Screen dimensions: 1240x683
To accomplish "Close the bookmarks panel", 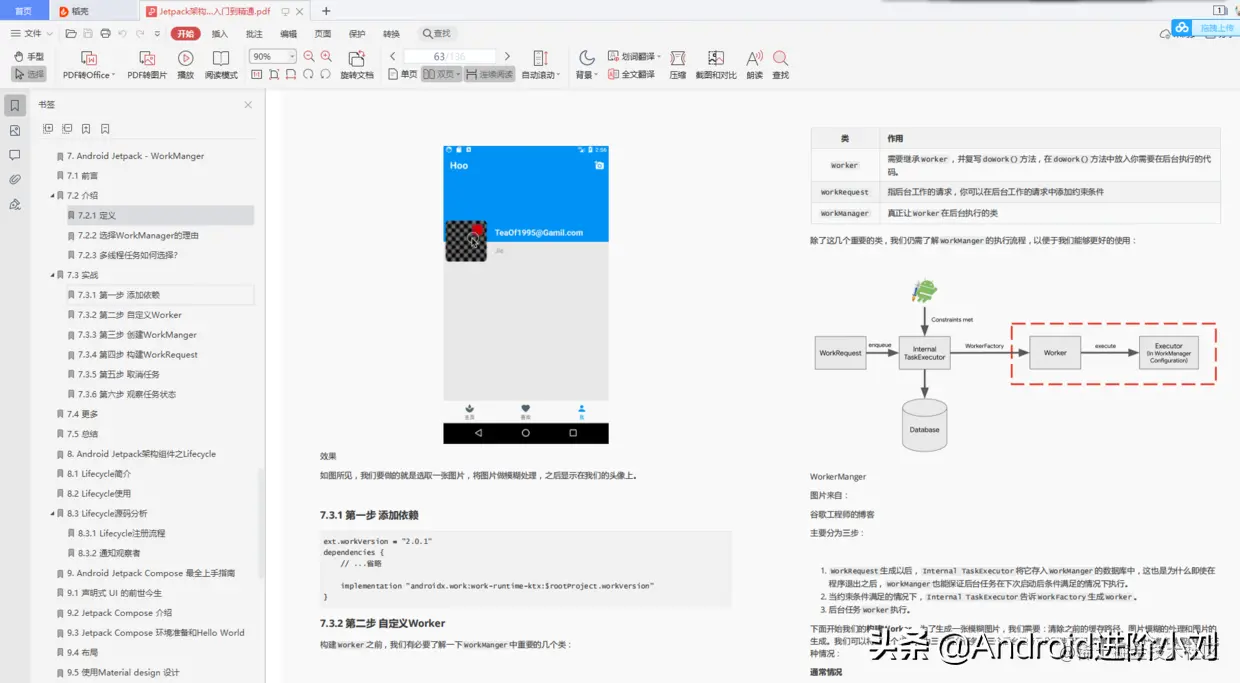I will [248, 105].
